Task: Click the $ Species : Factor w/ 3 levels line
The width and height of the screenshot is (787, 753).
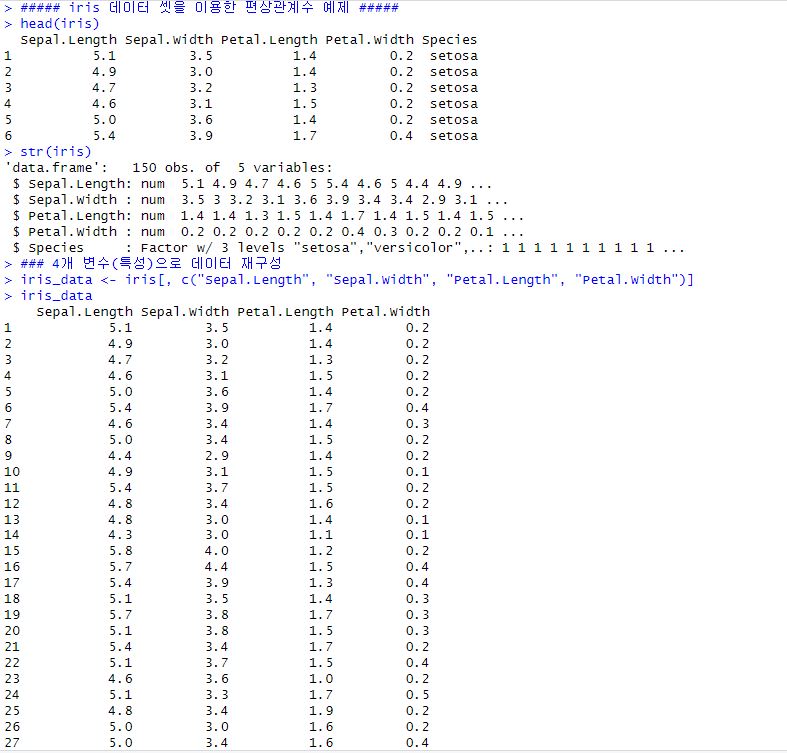Action: pos(349,248)
